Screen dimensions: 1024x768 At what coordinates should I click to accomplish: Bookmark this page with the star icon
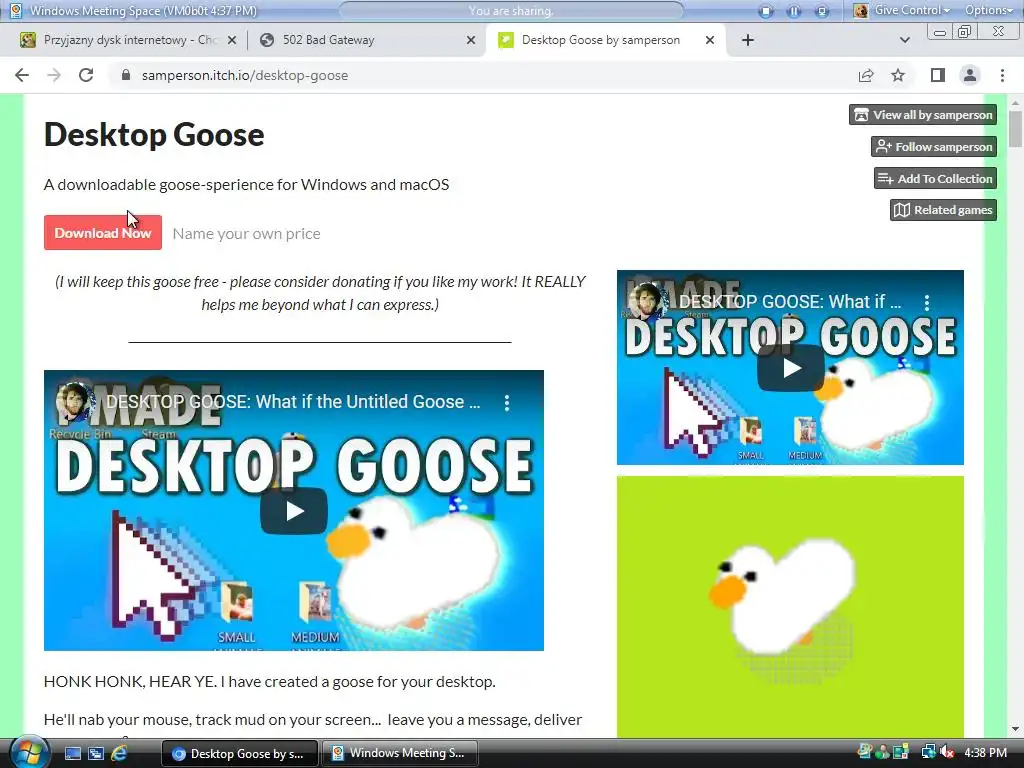tap(898, 75)
